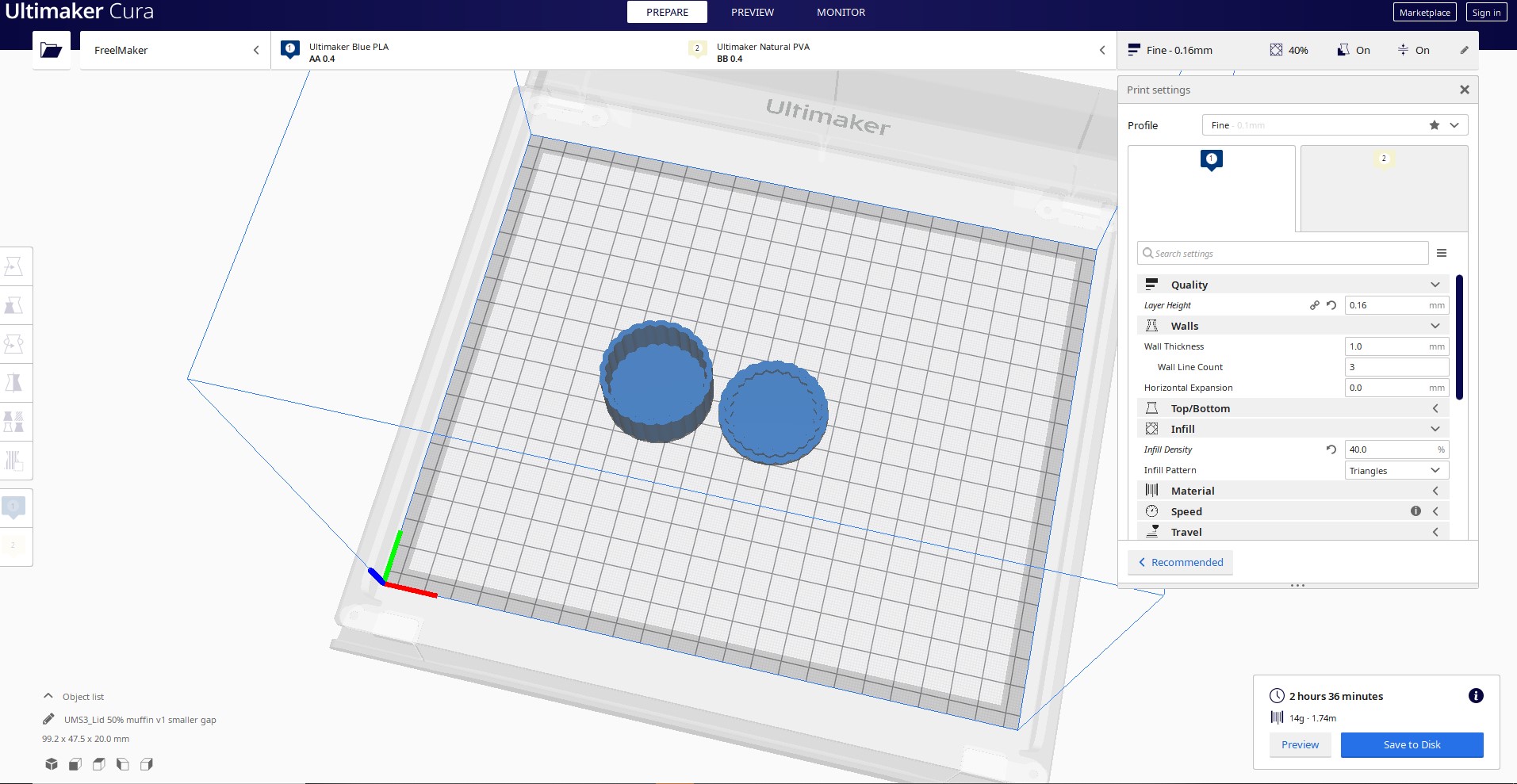
Task: Select the Rotate tool in left toolbar
Action: pyautogui.click(x=14, y=344)
